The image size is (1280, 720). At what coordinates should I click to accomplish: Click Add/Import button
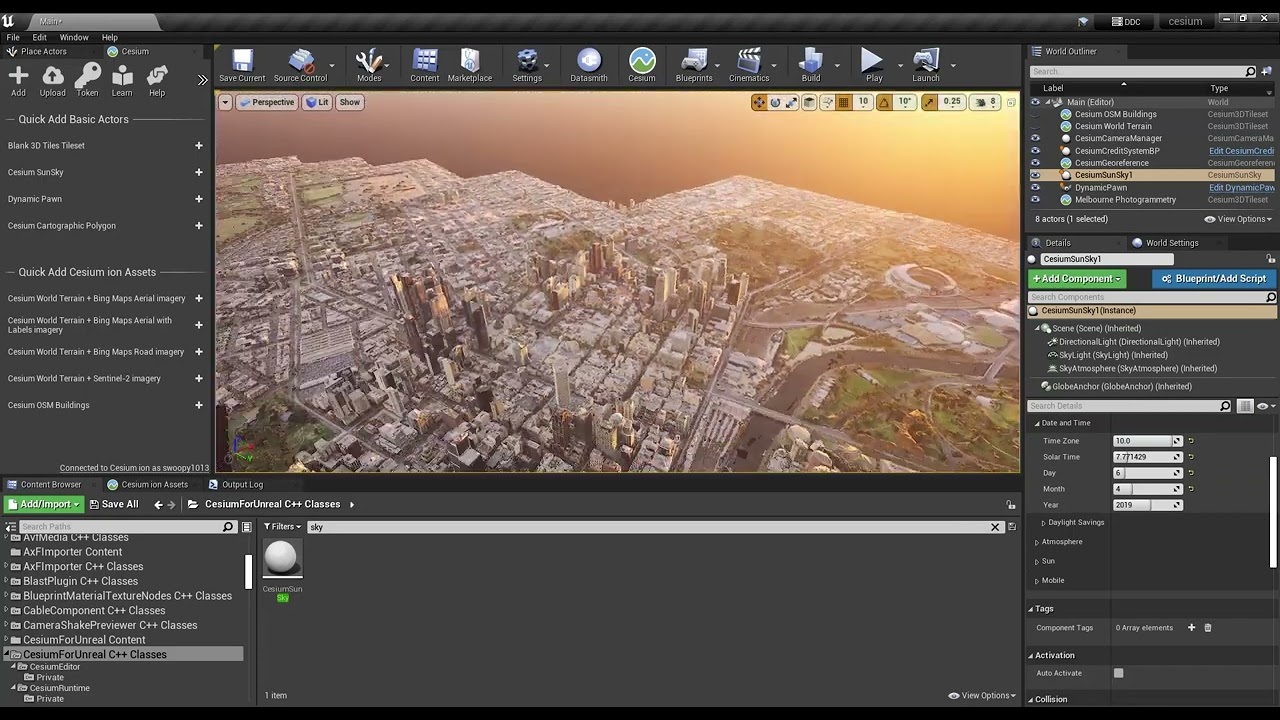point(43,504)
